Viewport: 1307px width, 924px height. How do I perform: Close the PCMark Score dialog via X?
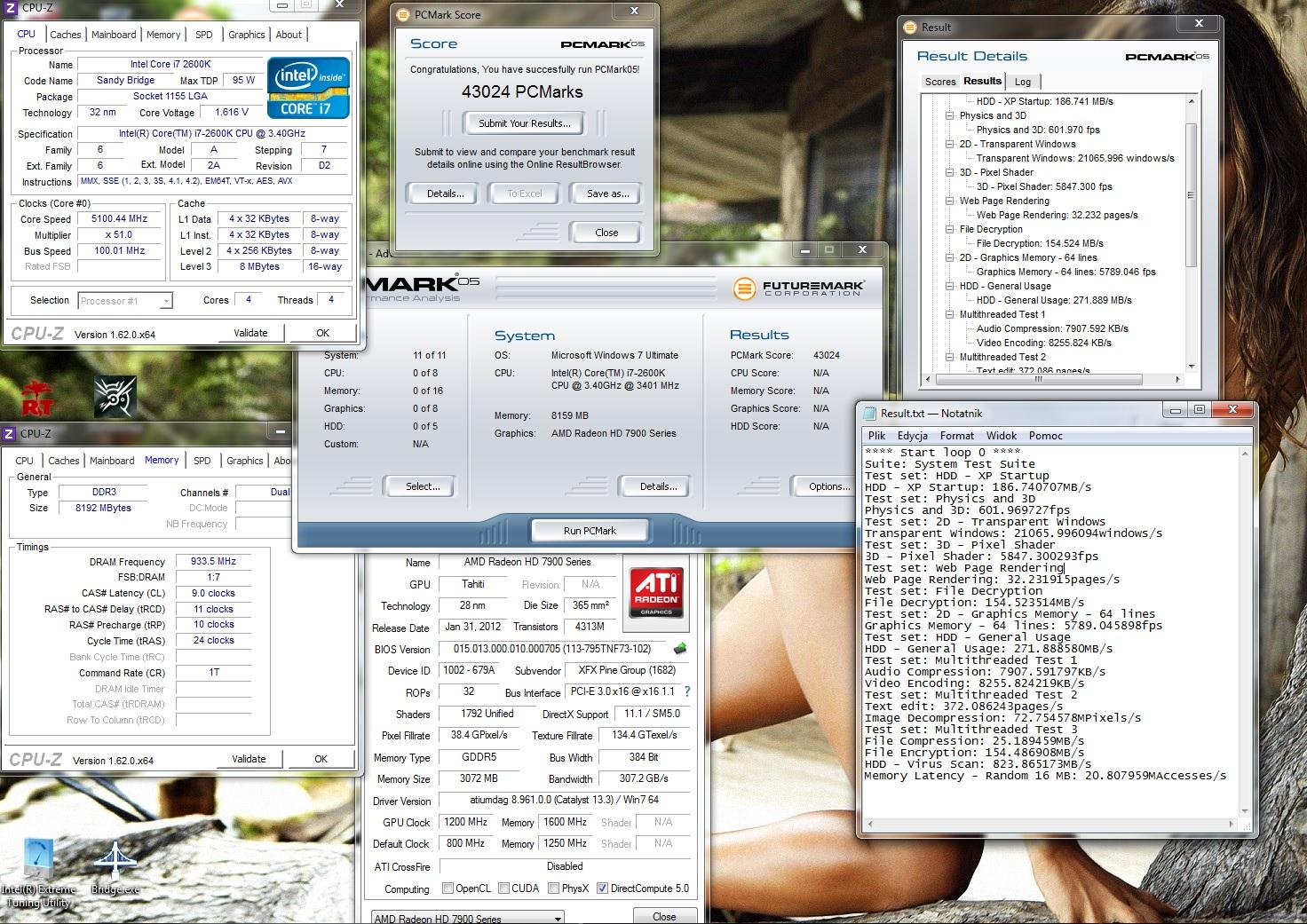point(634,12)
